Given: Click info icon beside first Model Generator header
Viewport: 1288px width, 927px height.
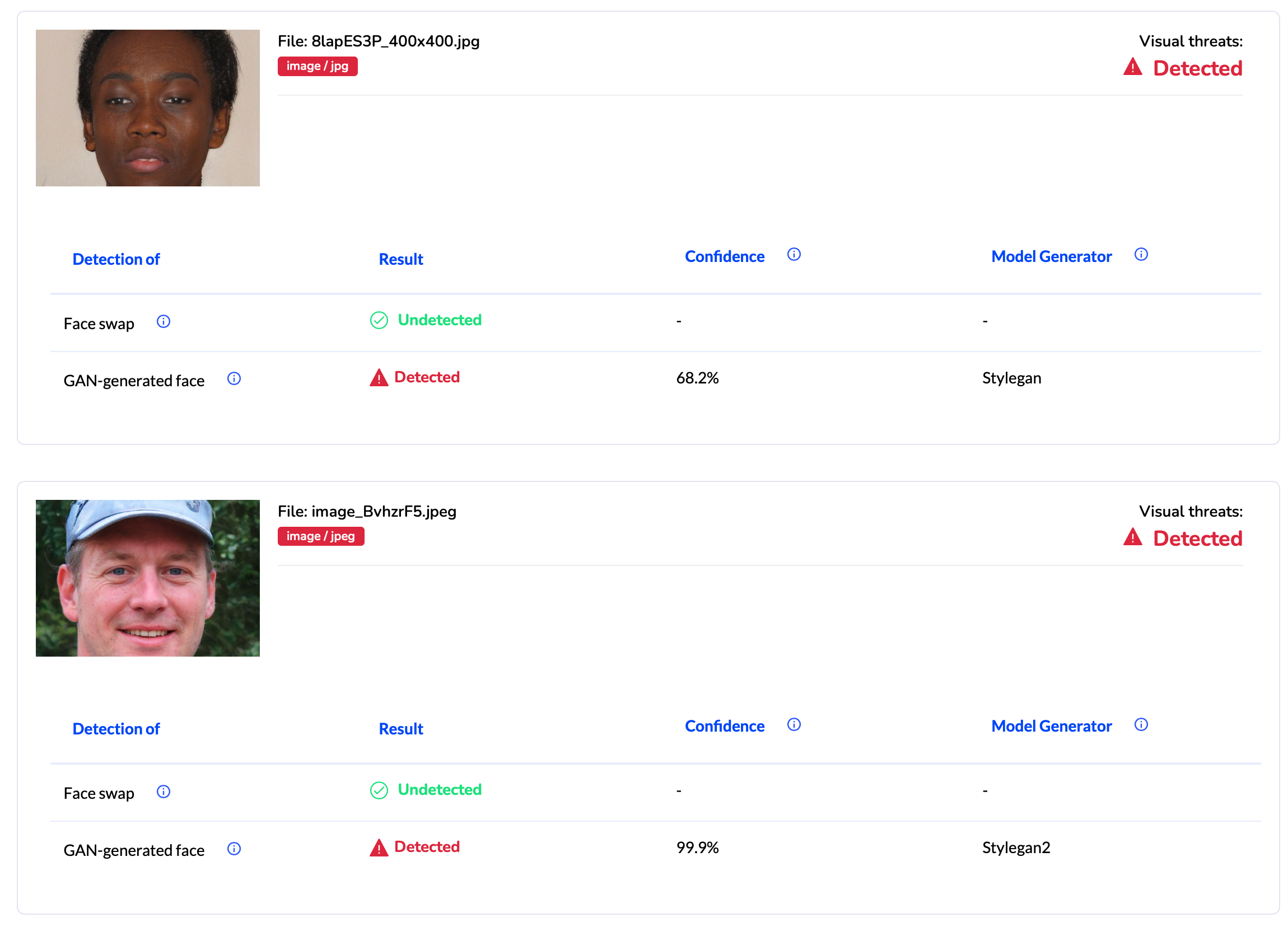Looking at the screenshot, I should point(1141,254).
